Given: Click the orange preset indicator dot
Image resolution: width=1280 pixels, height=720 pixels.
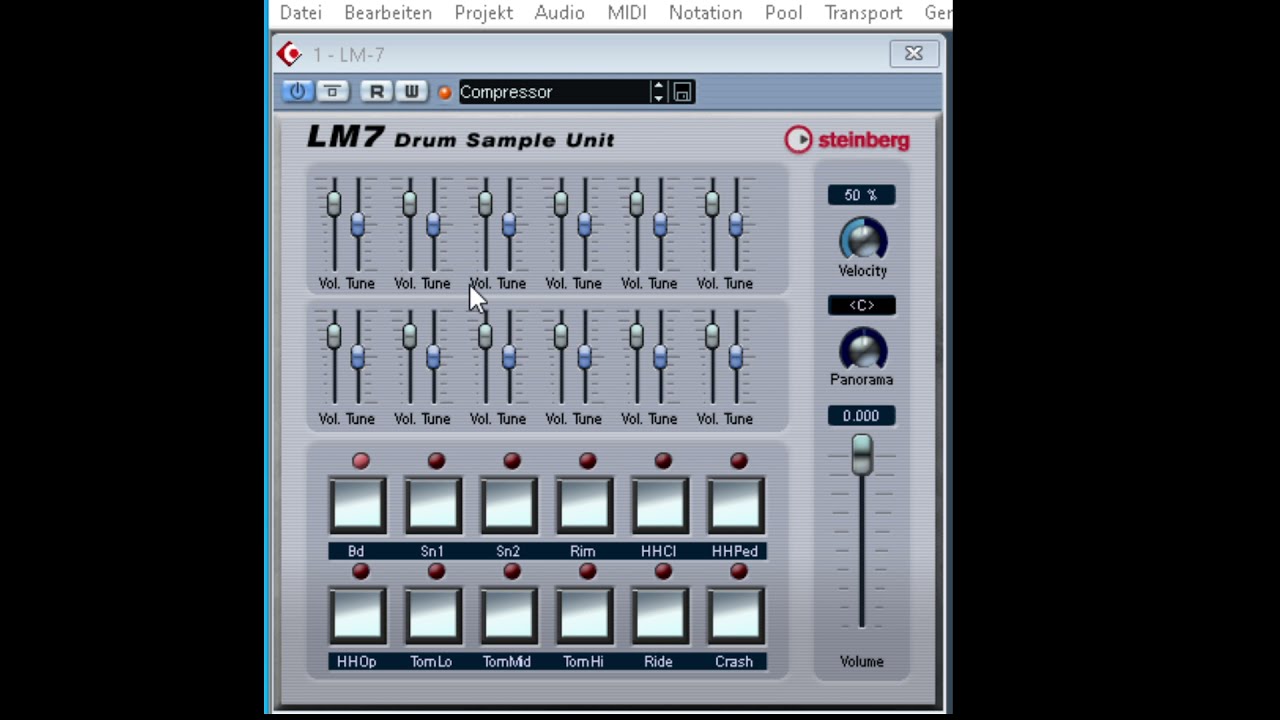Looking at the screenshot, I should (445, 92).
